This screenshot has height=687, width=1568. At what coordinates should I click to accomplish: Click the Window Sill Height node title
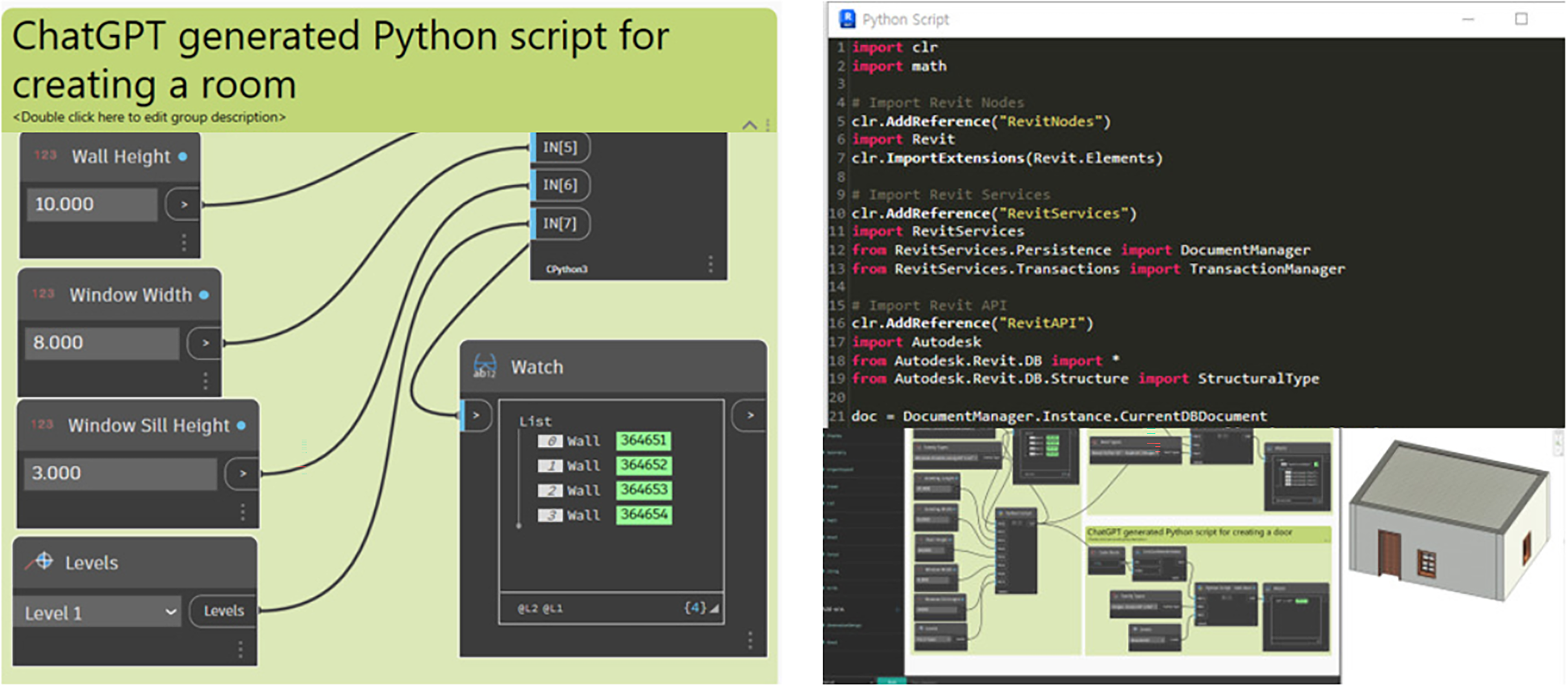149,425
